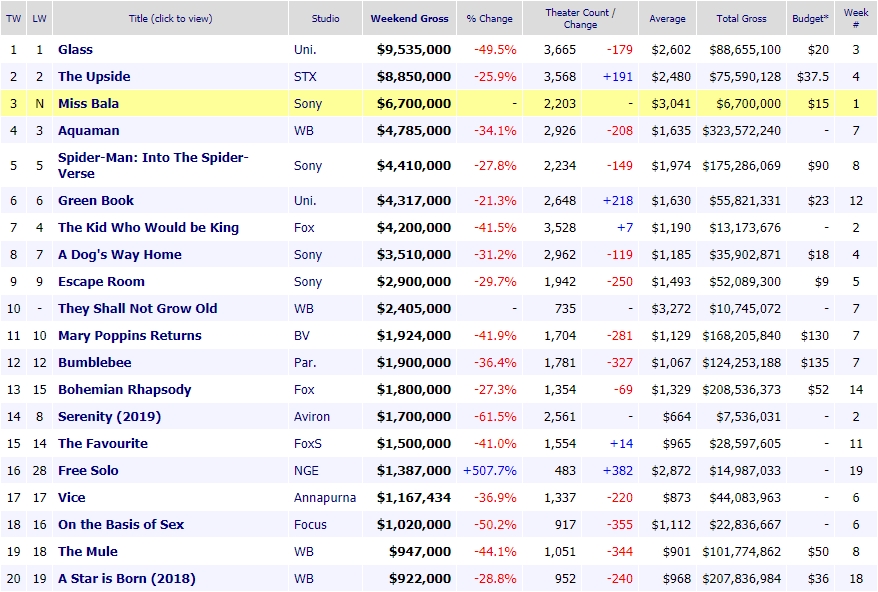
Task: Open The Upside movie page
Action: [94, 76]
